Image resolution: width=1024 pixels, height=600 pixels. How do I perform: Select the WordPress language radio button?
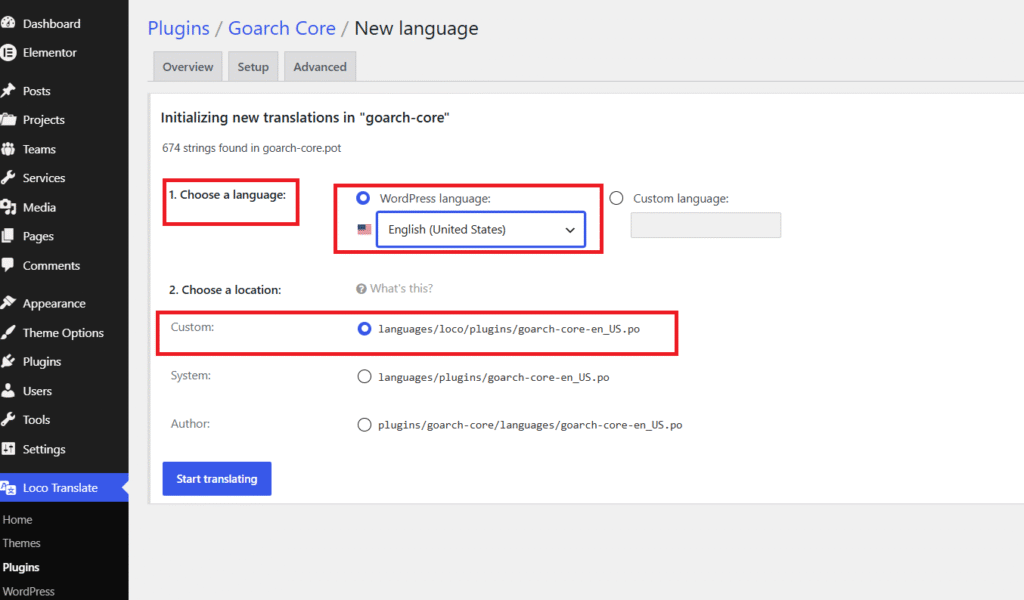(363, 198)
